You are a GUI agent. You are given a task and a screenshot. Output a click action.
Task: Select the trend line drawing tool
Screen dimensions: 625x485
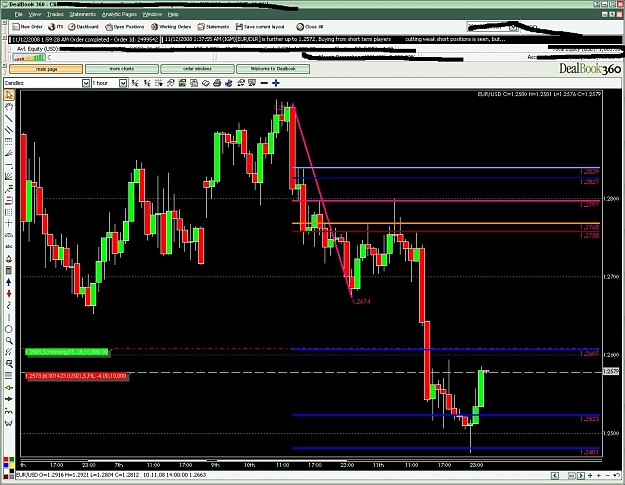(9, 118)
